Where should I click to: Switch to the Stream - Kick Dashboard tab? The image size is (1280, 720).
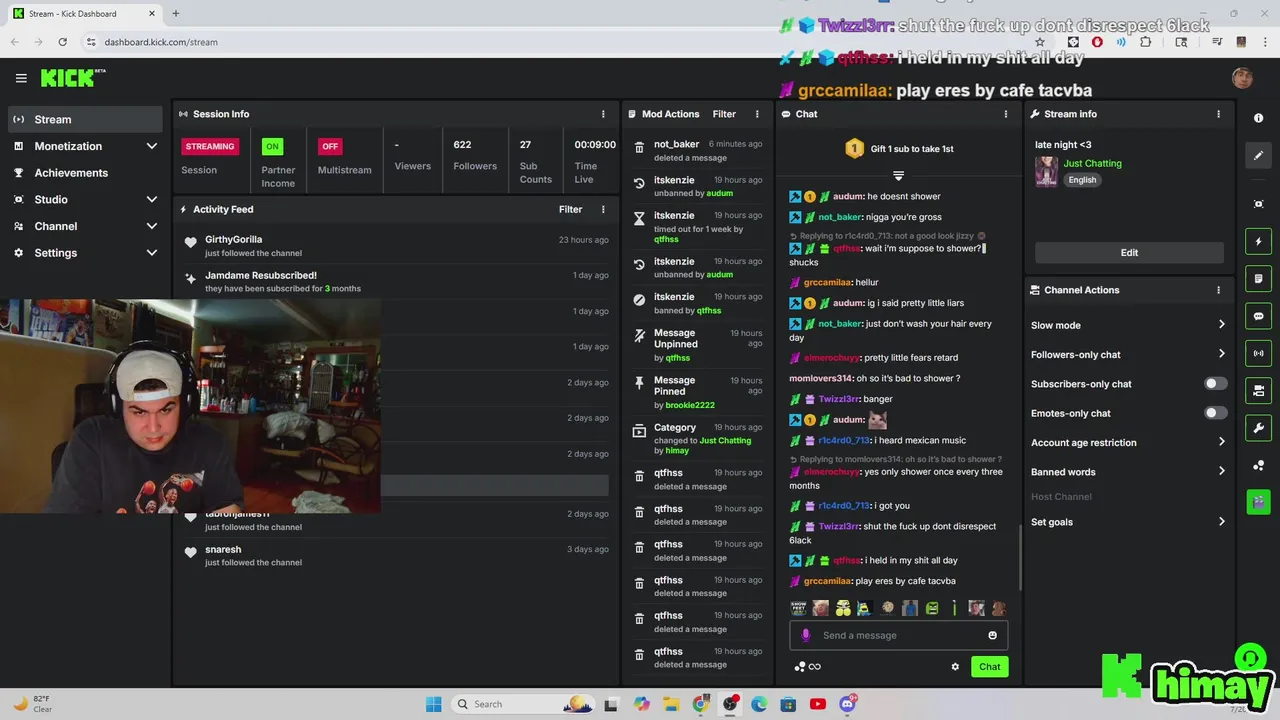tap(83, 14)
